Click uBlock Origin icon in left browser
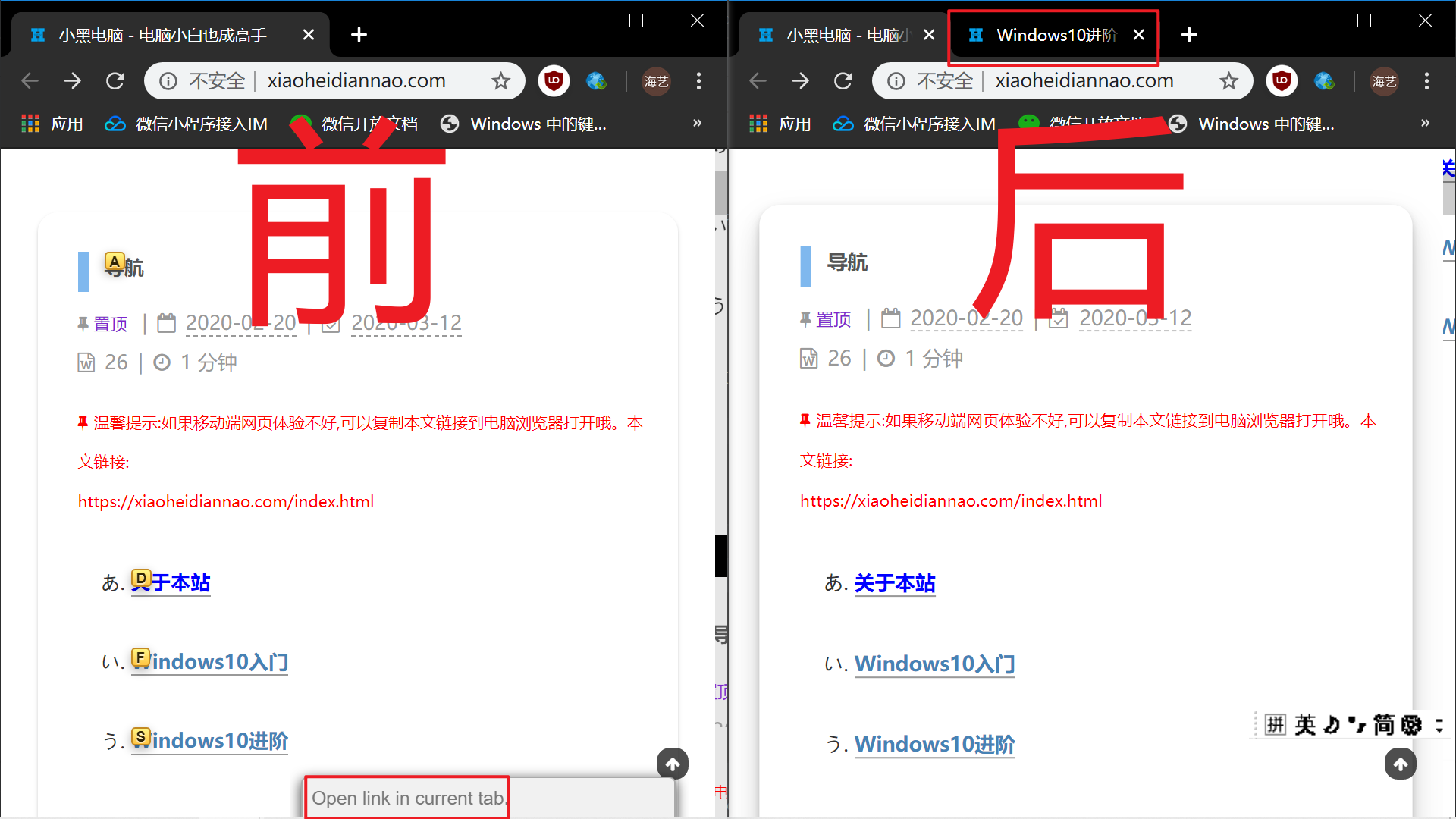Screen dimensions: 1456x819 [x=554, y=80]
